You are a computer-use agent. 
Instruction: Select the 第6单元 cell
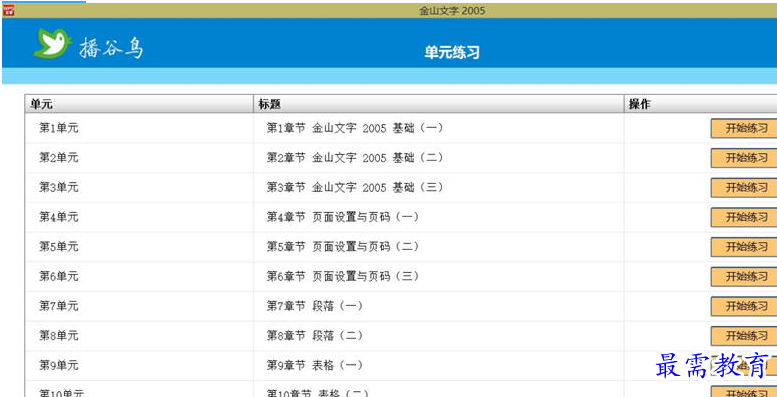pyautogui.click(x=139, y=277)
